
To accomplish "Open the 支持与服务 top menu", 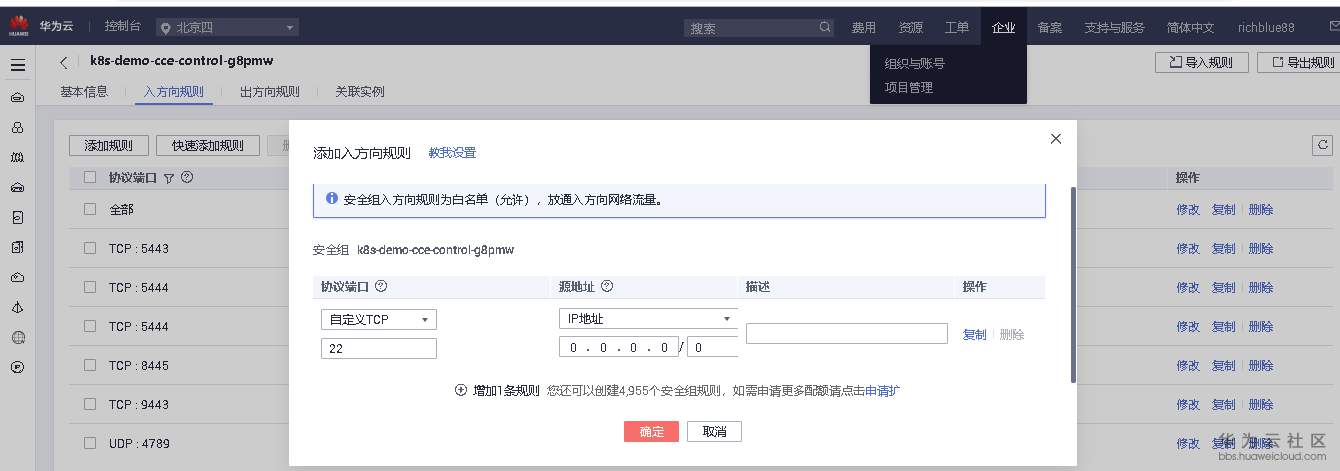I will (x=1114, y=28).
